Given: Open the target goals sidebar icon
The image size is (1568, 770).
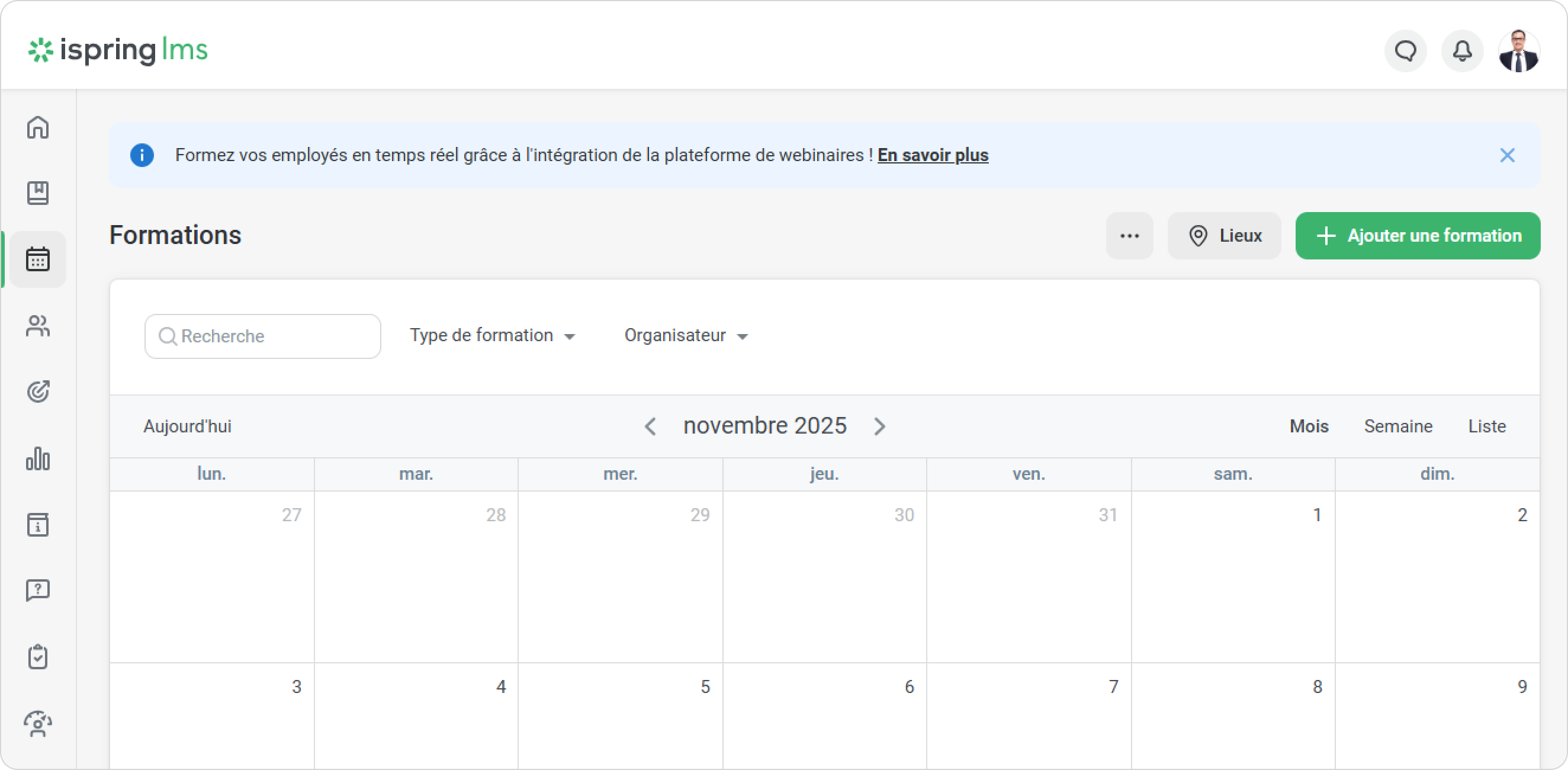Looking at the screenshot, I should coord(38,392).
